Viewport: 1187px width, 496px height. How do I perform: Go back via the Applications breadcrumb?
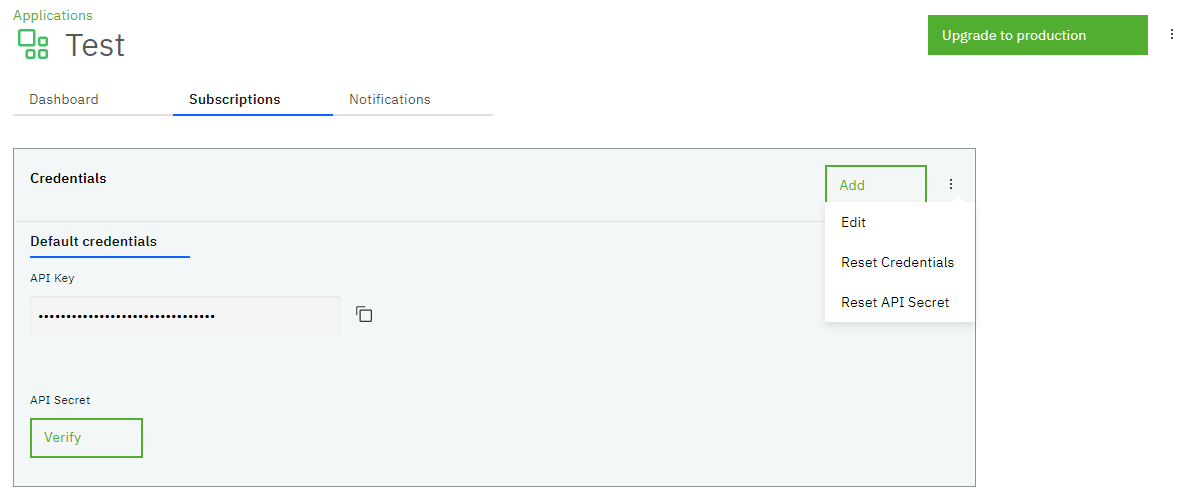coord(53,15)
